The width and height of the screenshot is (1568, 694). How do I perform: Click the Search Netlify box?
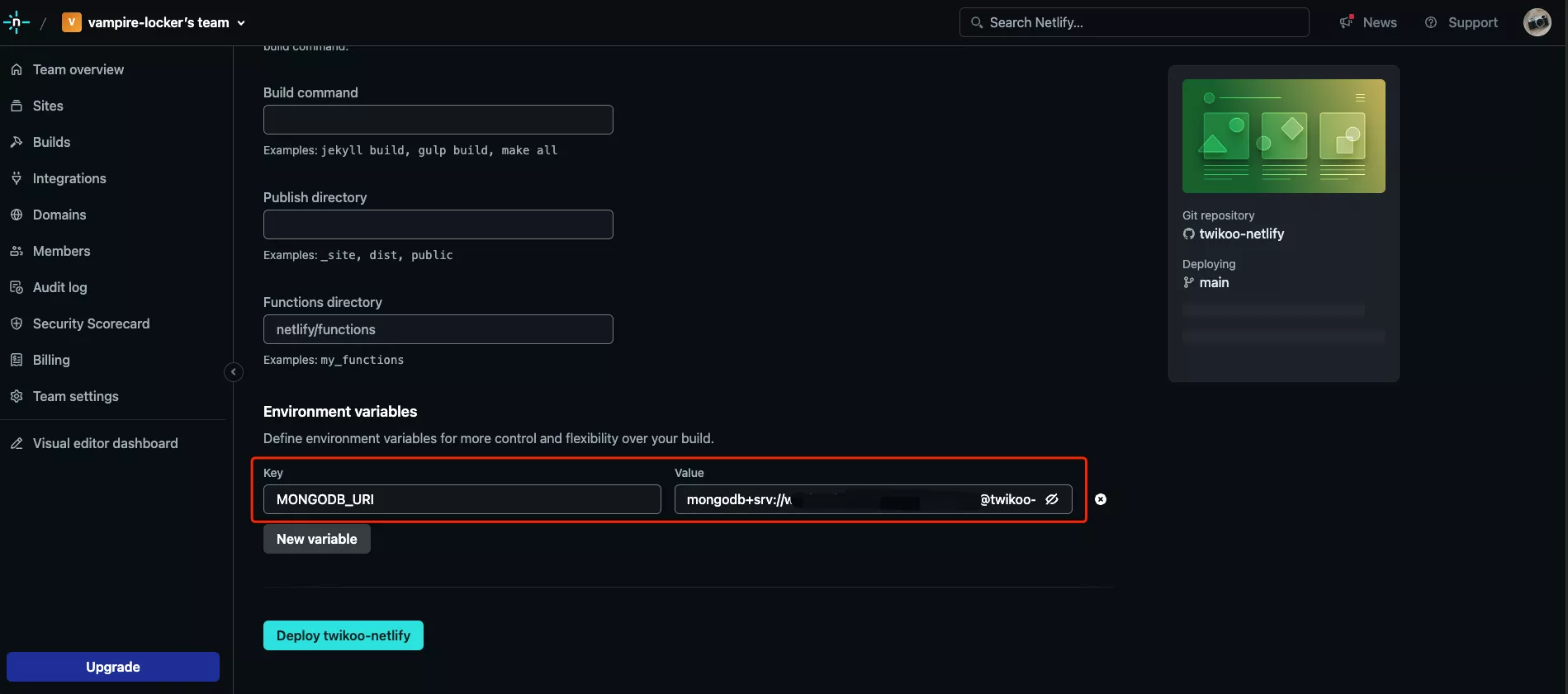click(x=1135, y=22)
